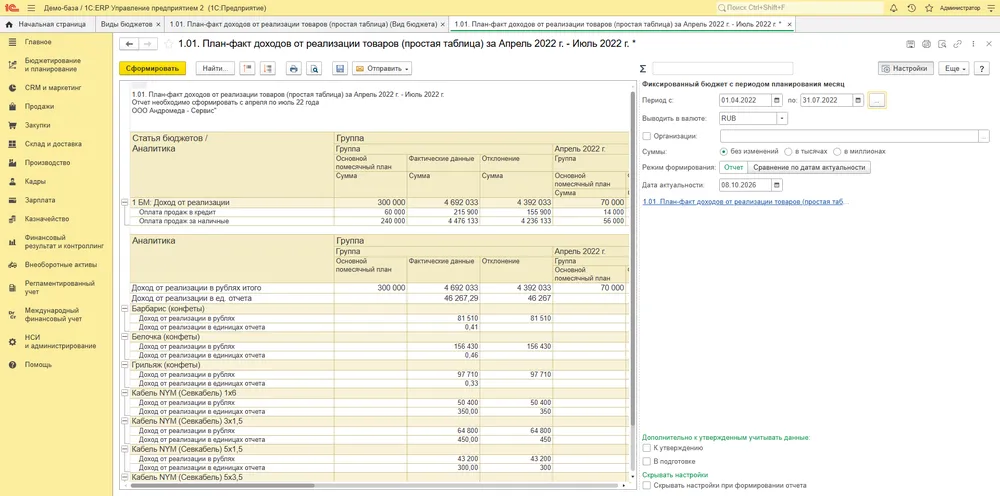Switch to Начальная страница tab
Viewport: 1000px width, 496px height.
47,24
